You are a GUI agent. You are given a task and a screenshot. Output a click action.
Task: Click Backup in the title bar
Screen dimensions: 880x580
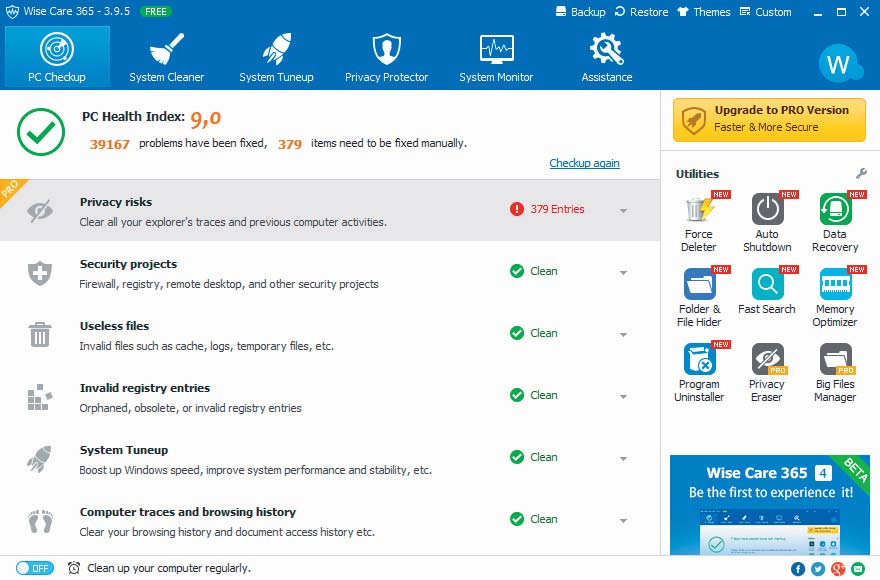click(580, 12)
